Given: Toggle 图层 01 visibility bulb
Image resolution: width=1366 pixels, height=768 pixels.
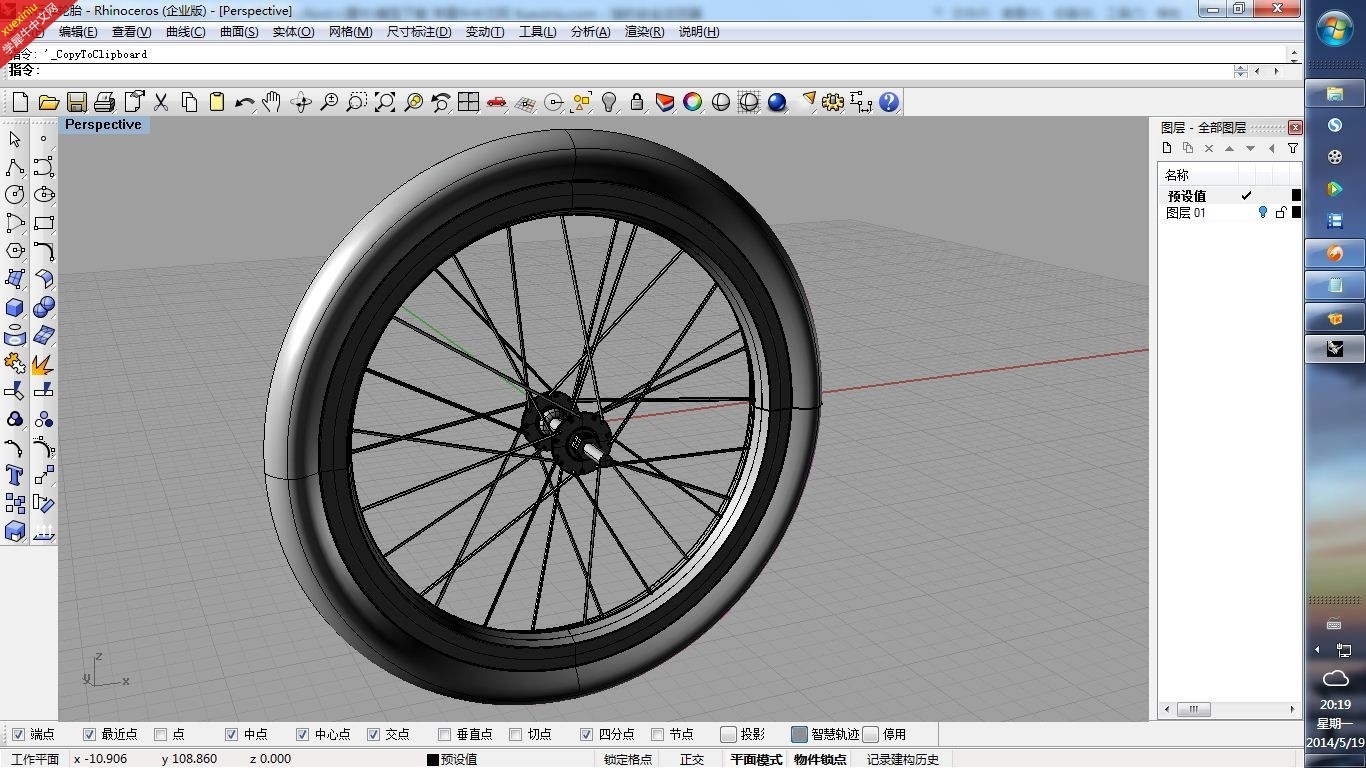Looking at the screenshot, I should coord(1263,212).
